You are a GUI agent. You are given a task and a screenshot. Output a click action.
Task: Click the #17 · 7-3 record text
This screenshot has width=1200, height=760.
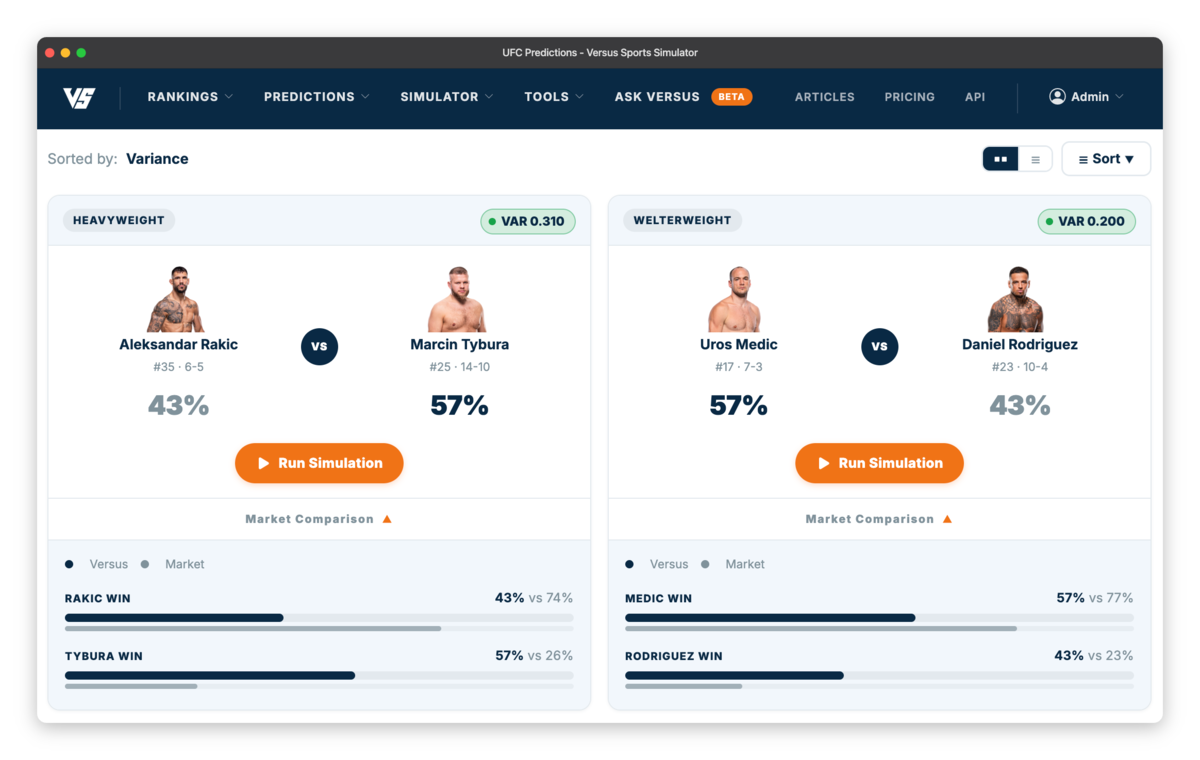point(738,367)
